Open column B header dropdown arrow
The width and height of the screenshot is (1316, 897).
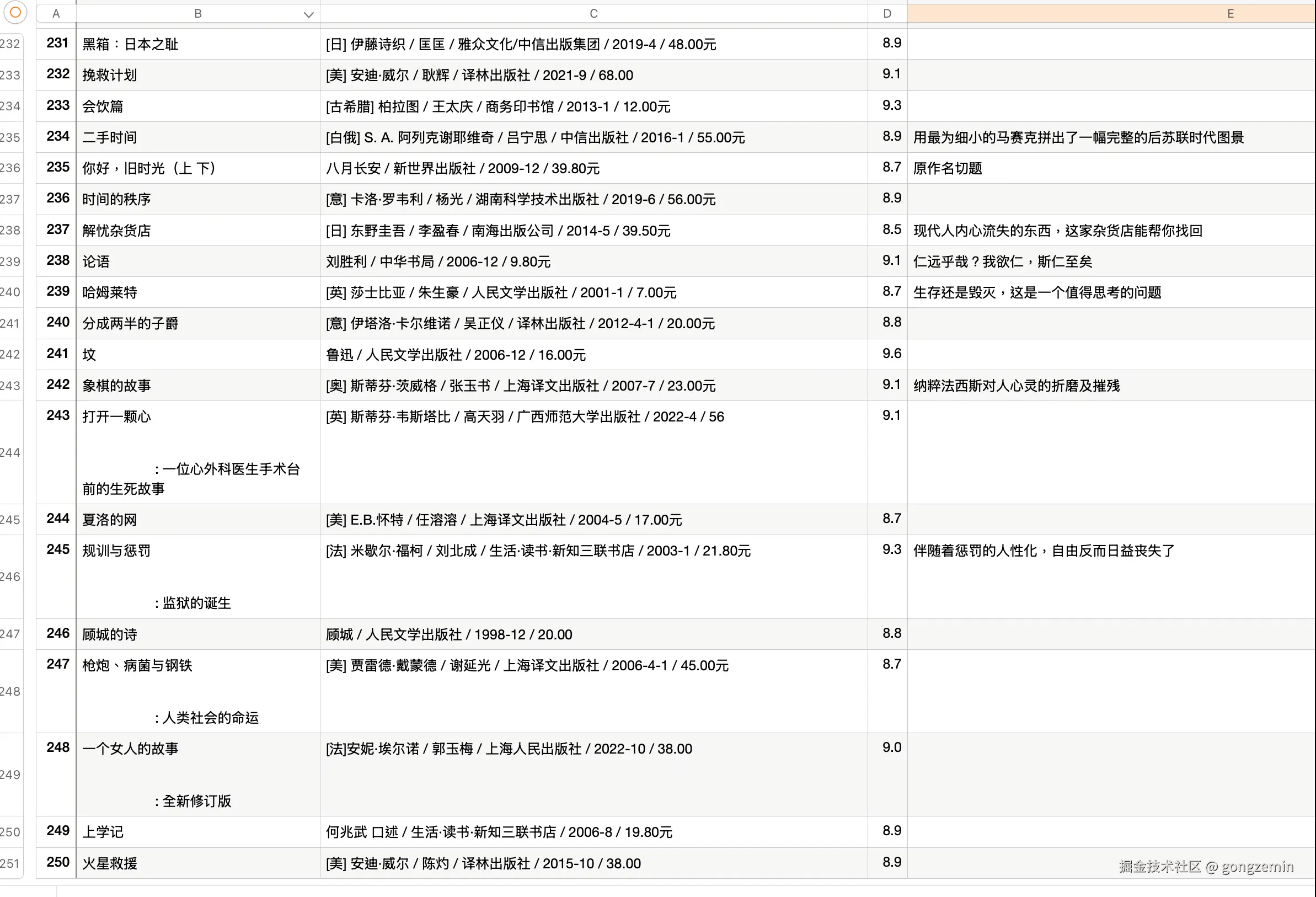coord(308,14)
